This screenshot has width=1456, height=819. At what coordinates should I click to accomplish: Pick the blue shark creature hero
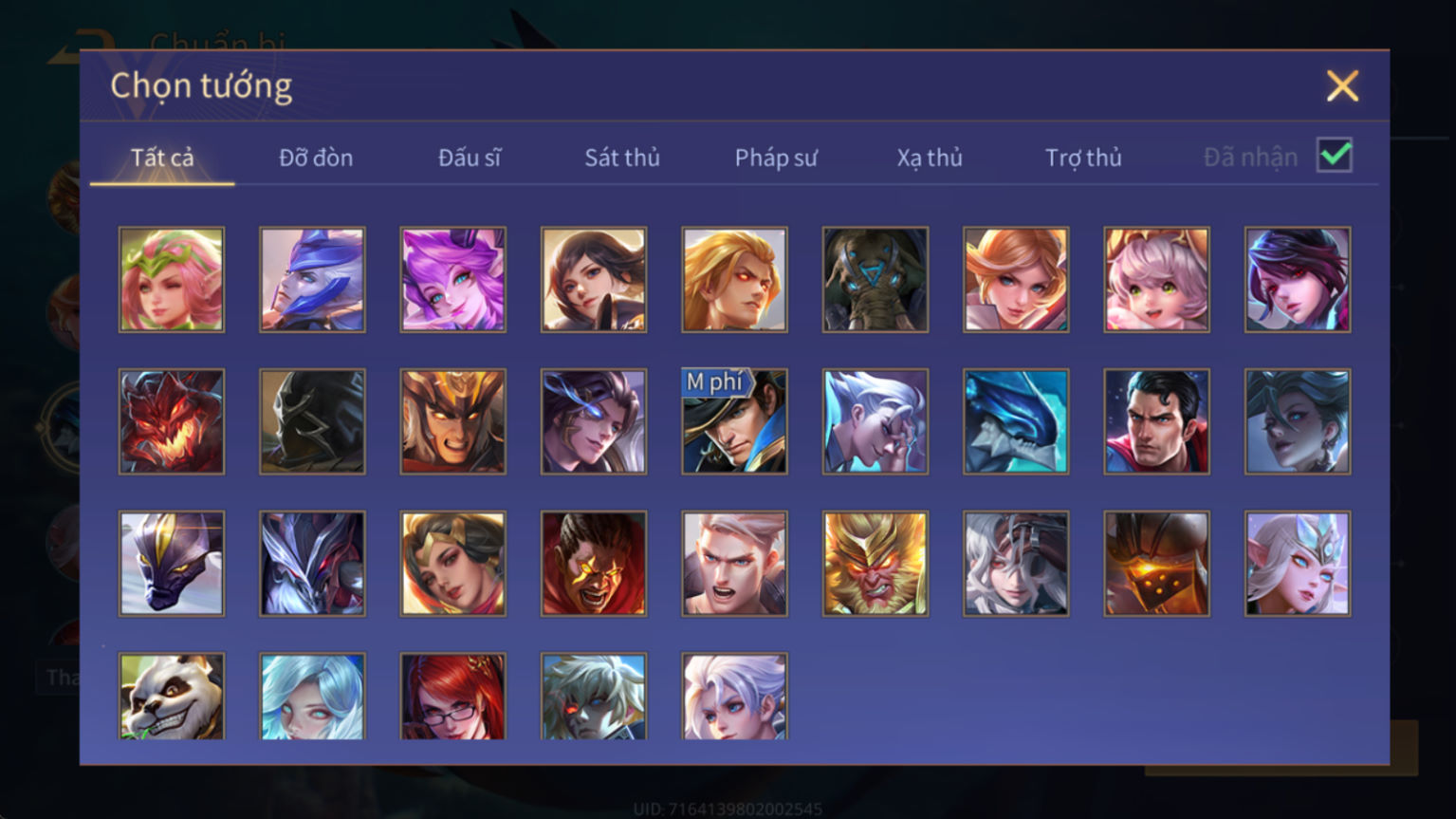point(1016,421)
